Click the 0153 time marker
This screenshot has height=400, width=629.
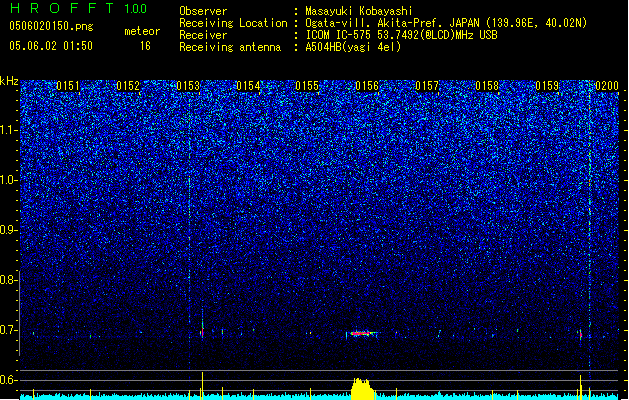tap(188, 86)
